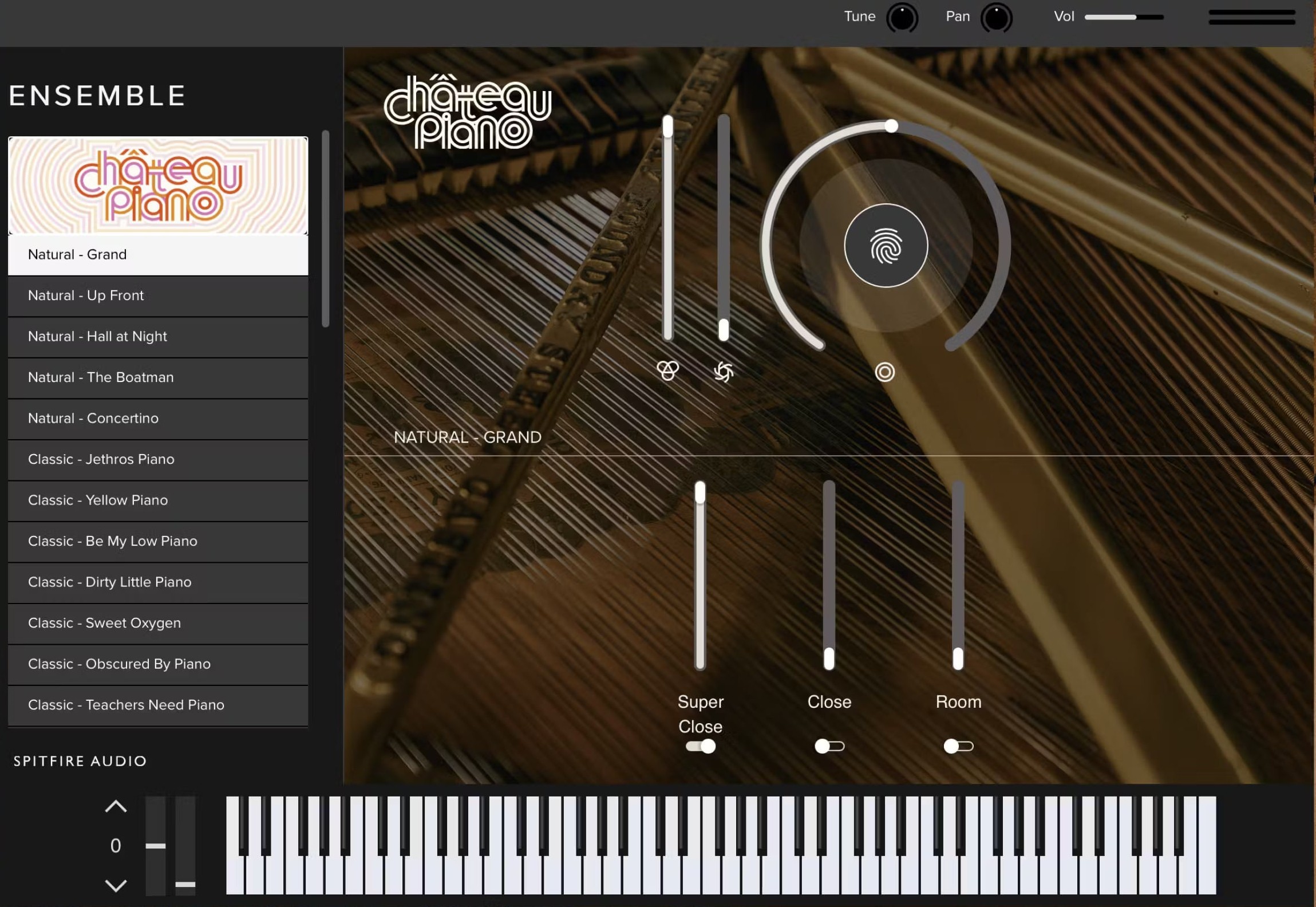Enable the Room microphone switch
1316x907 pixels.
coord(958,746)
